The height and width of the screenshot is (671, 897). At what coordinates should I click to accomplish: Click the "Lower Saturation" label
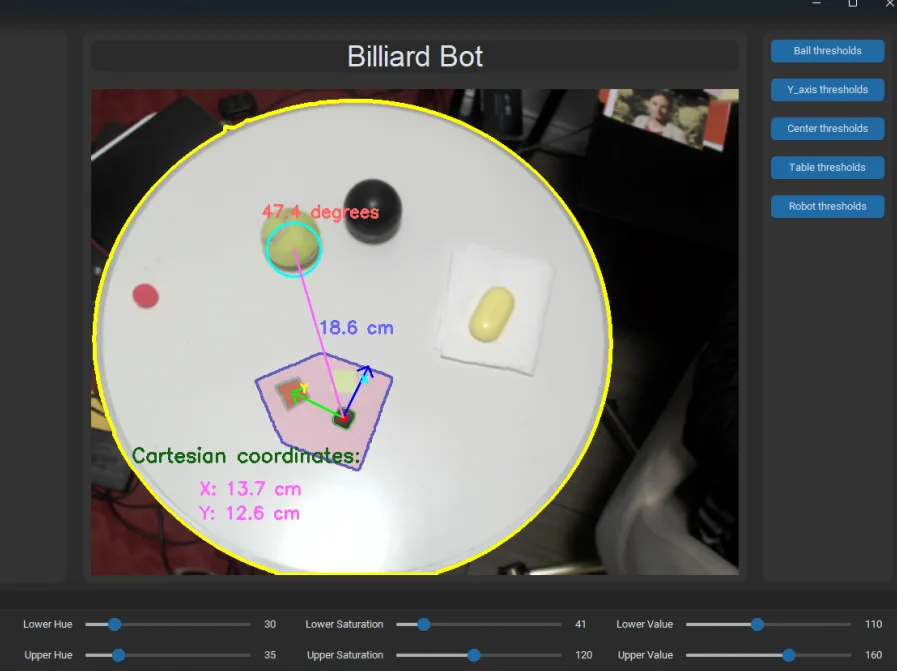[x=344, y=624]
